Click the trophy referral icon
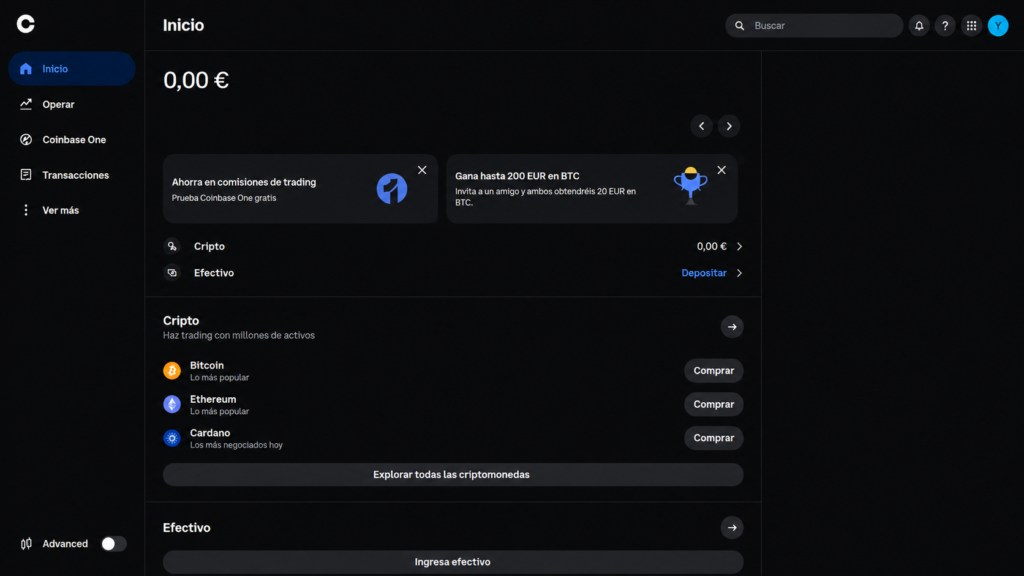The image size is (1024, 576). [690, 185]
